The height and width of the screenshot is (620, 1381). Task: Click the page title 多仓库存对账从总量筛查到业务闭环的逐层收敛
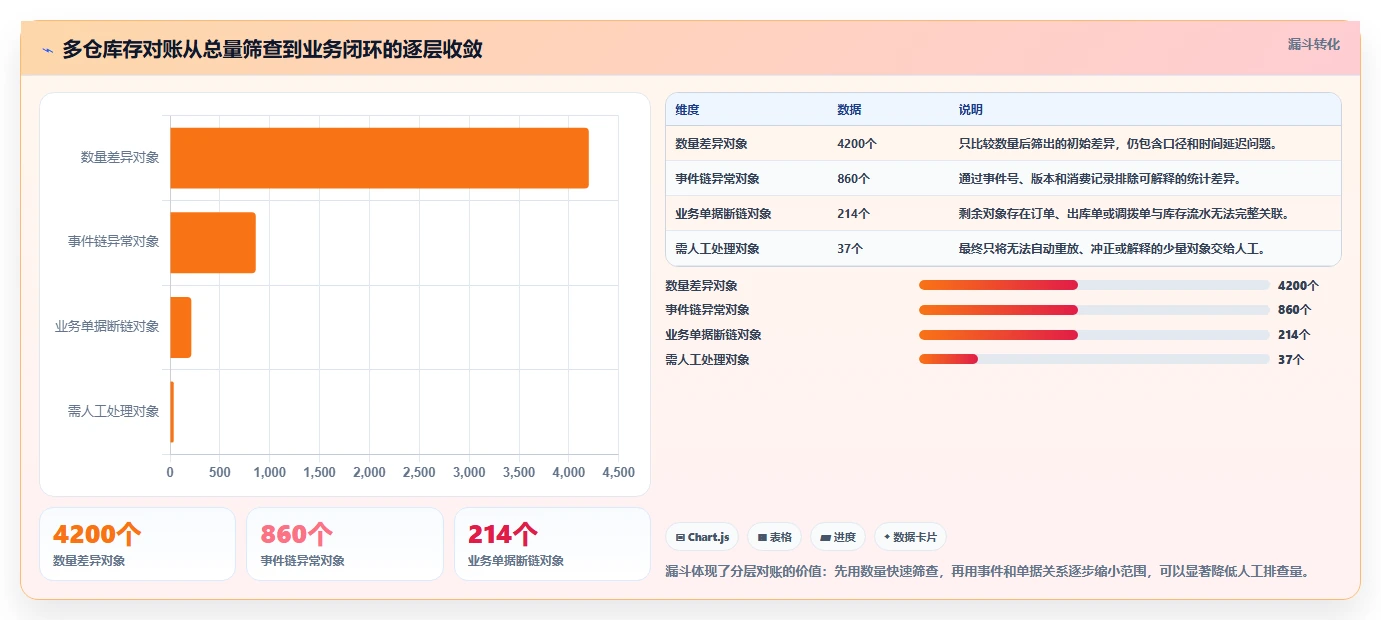pyautogui.click(x=272, y=49)
